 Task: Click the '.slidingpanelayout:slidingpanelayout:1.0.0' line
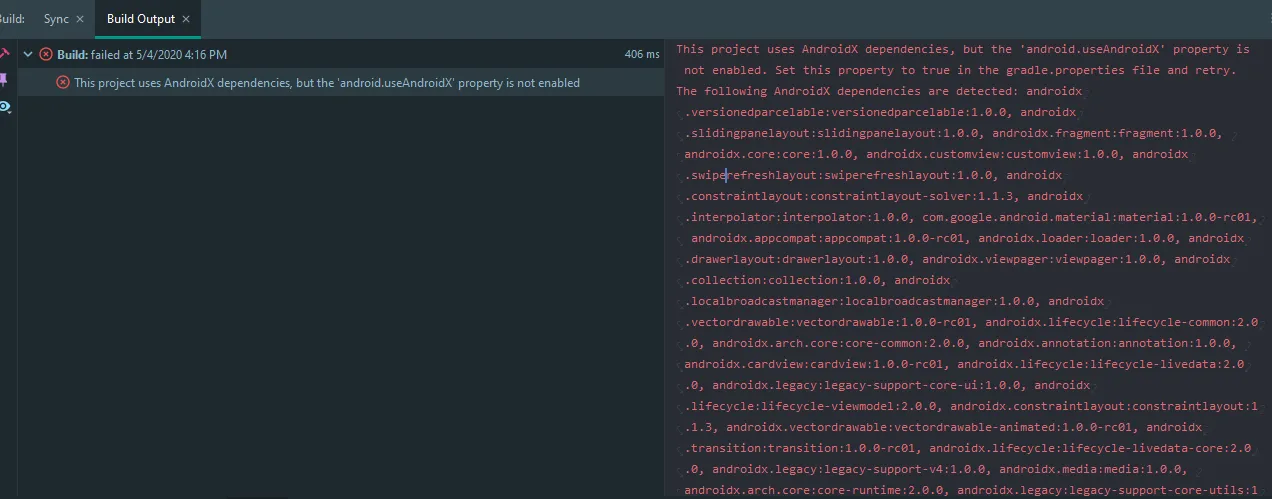[953, 133]
